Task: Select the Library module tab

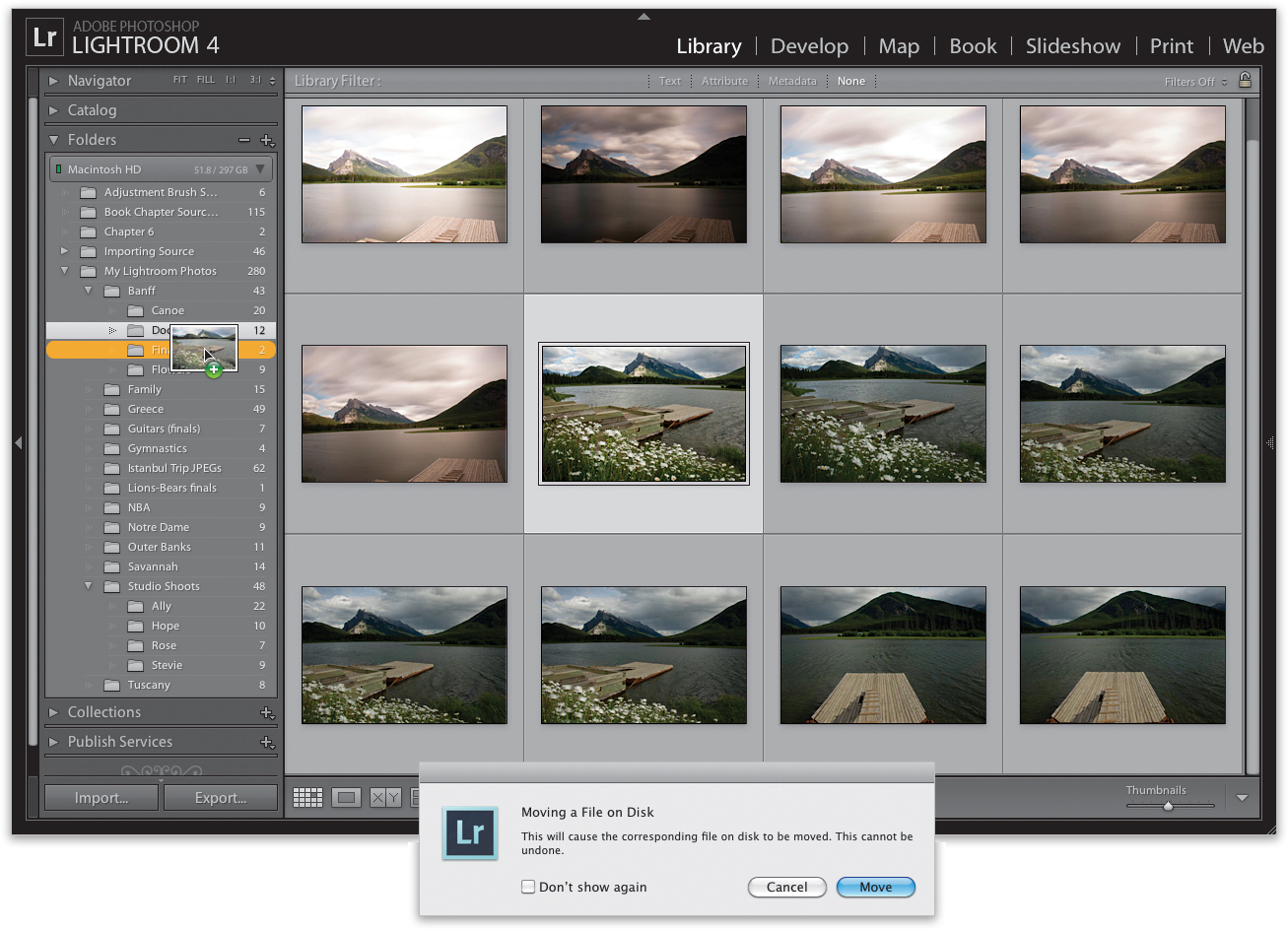Action: click(709, 46)
